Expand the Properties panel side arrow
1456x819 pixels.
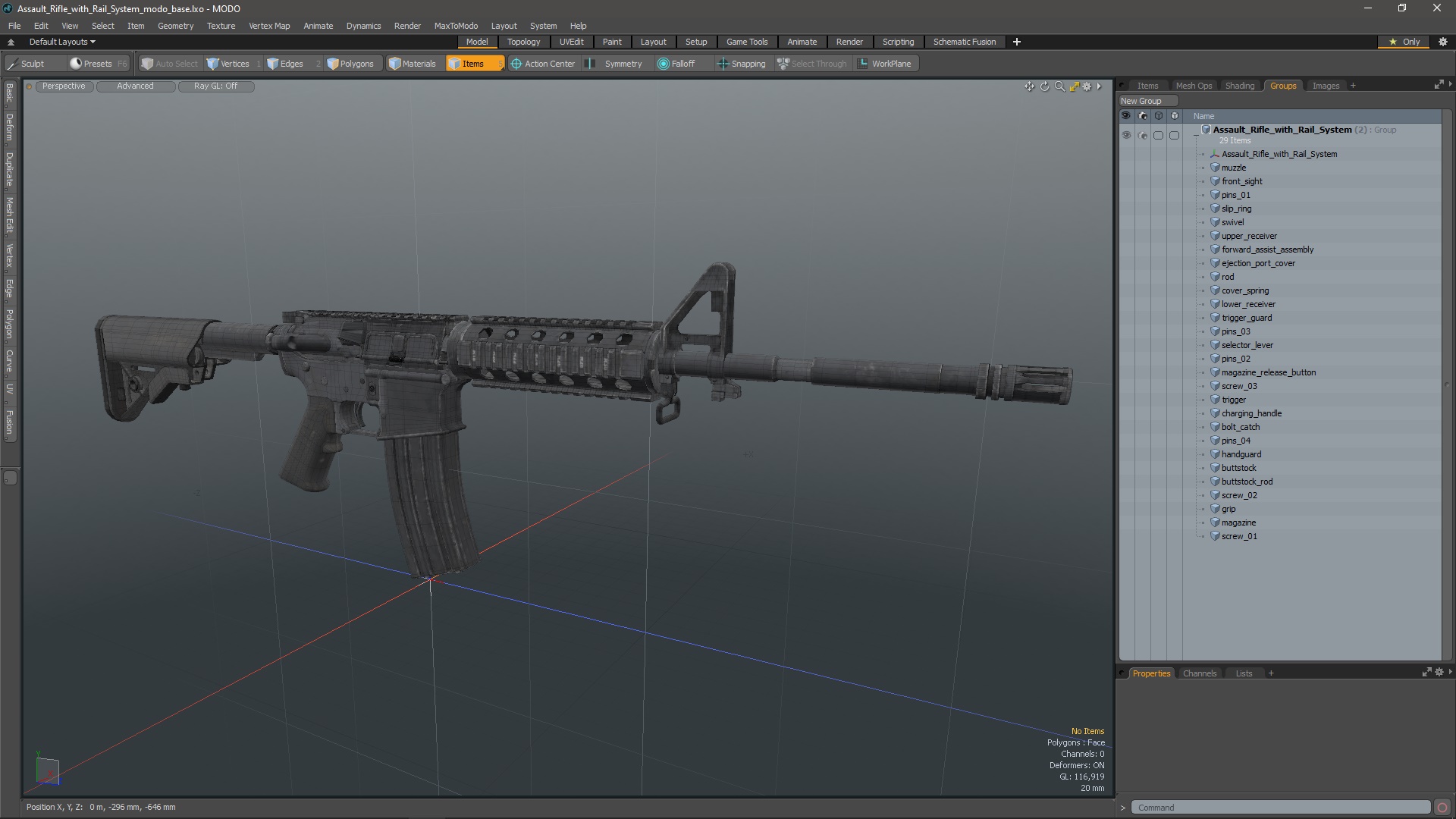pos(1450,672)
